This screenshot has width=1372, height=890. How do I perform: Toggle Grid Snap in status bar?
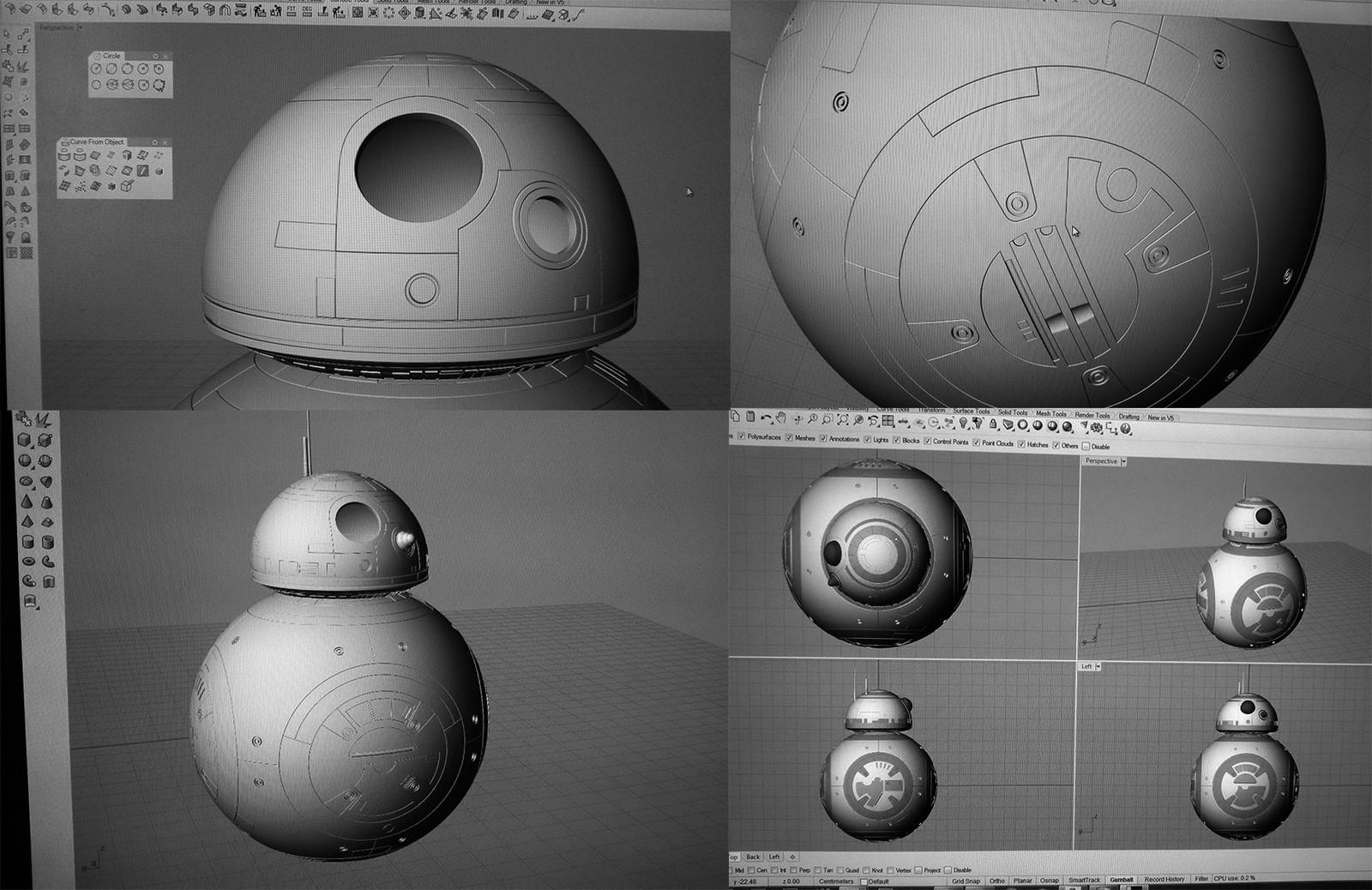pos(966,881)
